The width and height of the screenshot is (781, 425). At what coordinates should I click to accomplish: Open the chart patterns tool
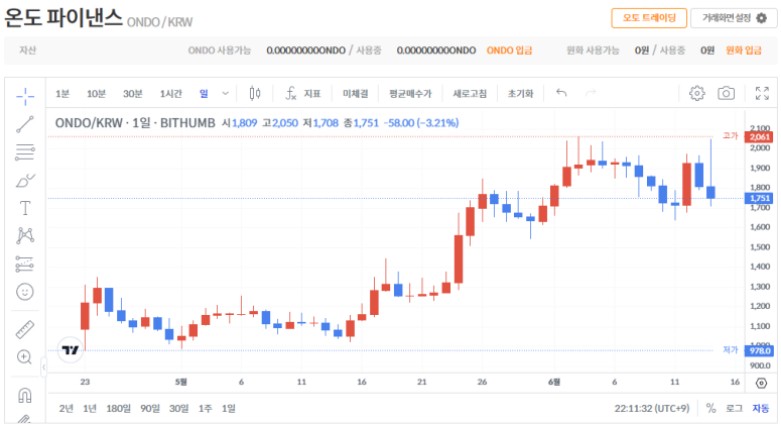(25, 235)
